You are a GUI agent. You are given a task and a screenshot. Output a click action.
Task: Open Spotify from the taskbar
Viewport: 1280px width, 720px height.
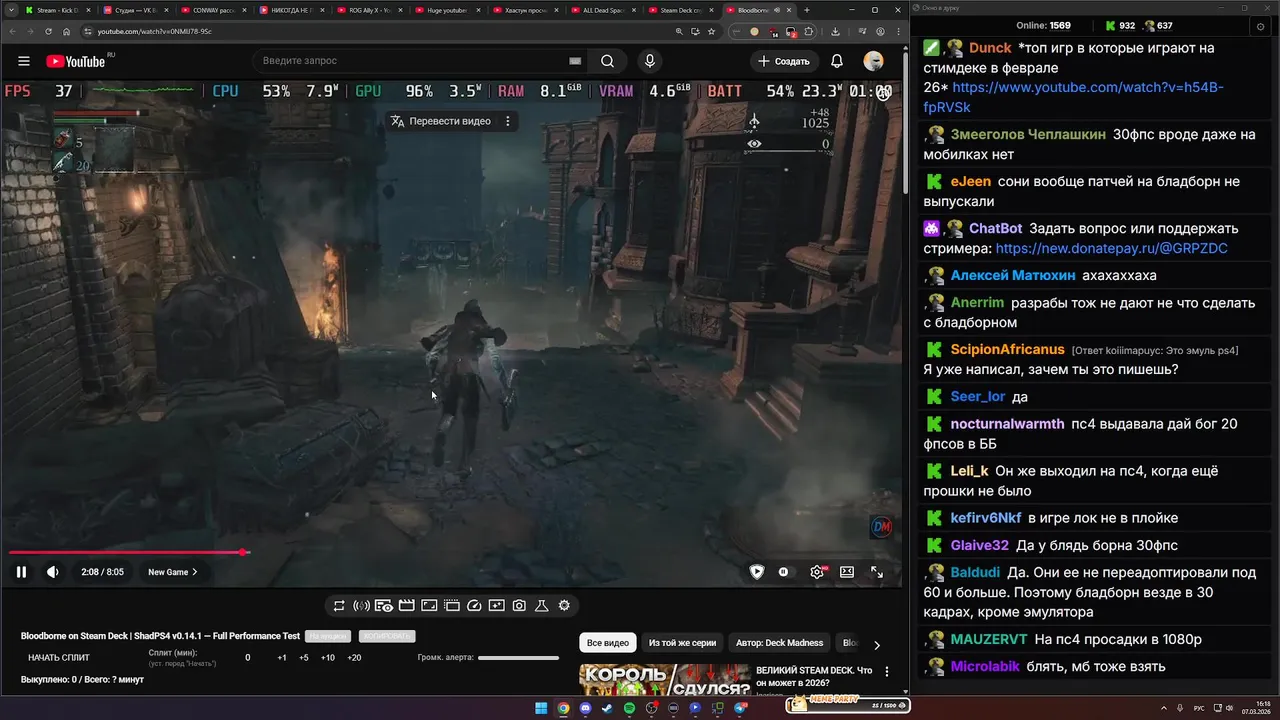coord(629,708)
